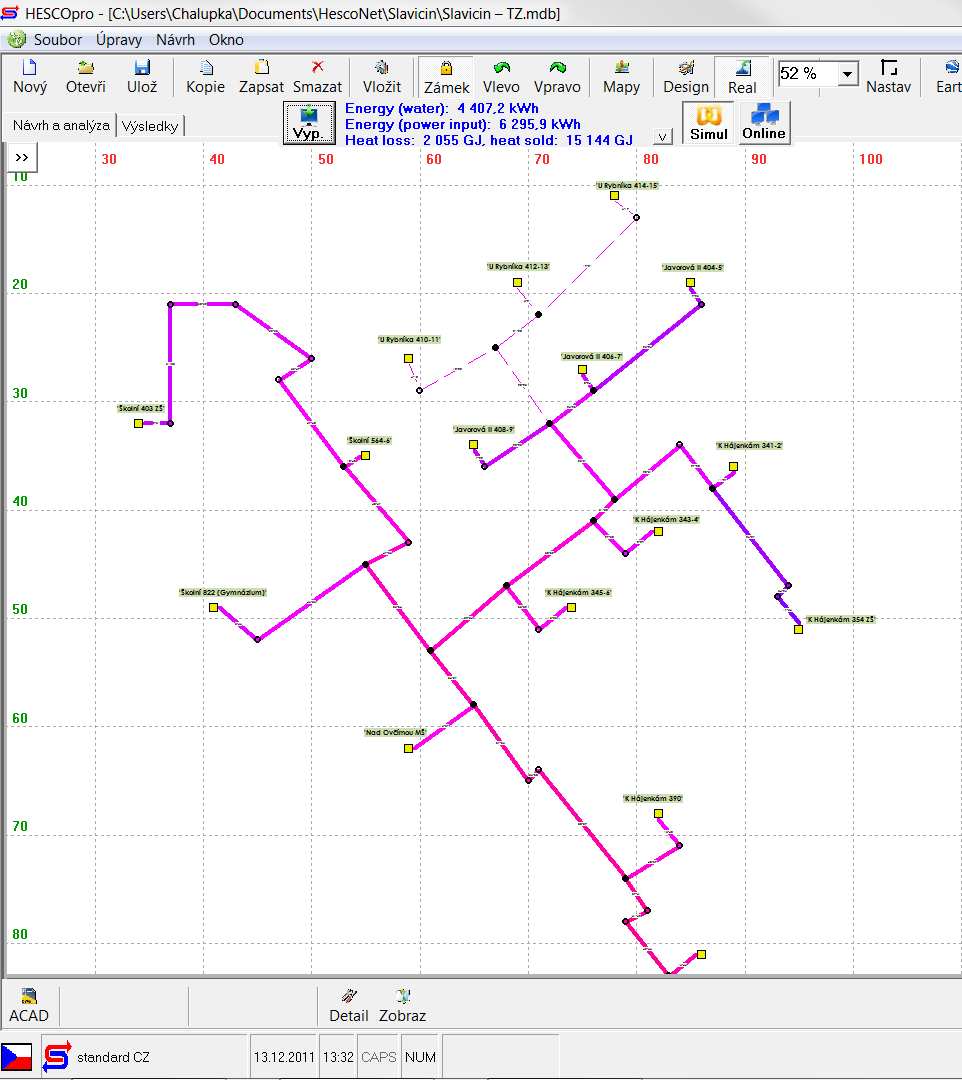Select the 'Nad Ovčírnou MŠ' node
The image size is (962, 1080).
pyautogui.click(x=408, y=748)
